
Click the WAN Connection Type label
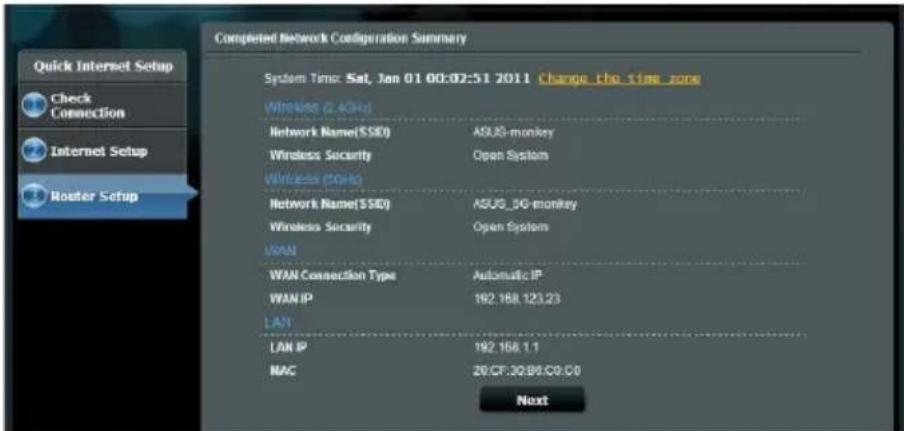pyautogui.click(x=333, y=275)
